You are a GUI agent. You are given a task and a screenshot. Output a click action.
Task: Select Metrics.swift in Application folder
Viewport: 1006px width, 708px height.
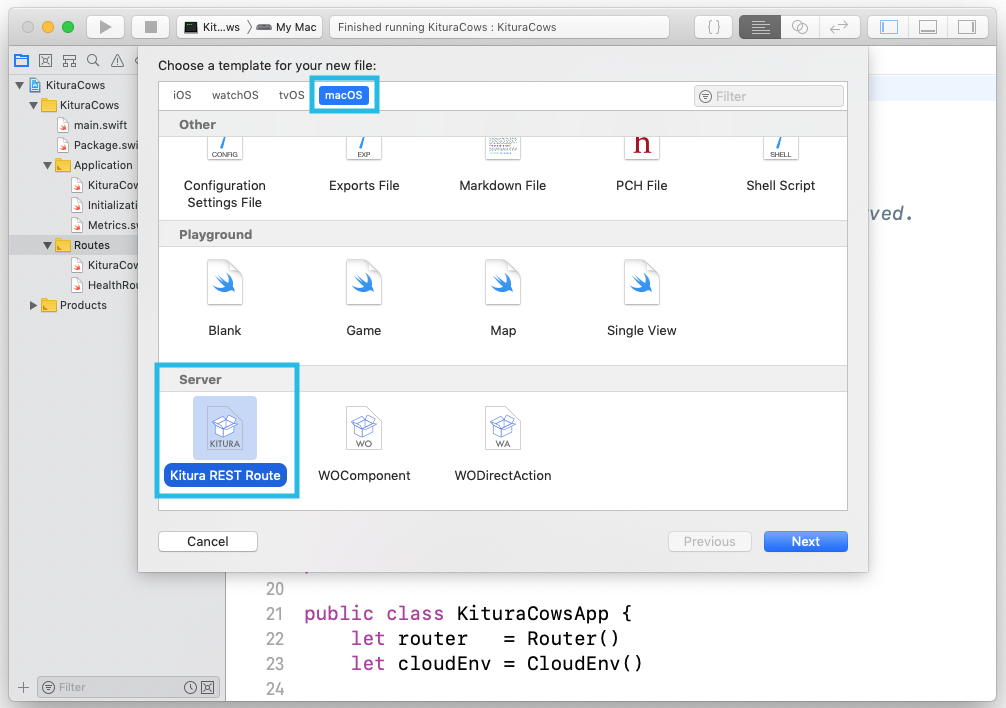104,225
